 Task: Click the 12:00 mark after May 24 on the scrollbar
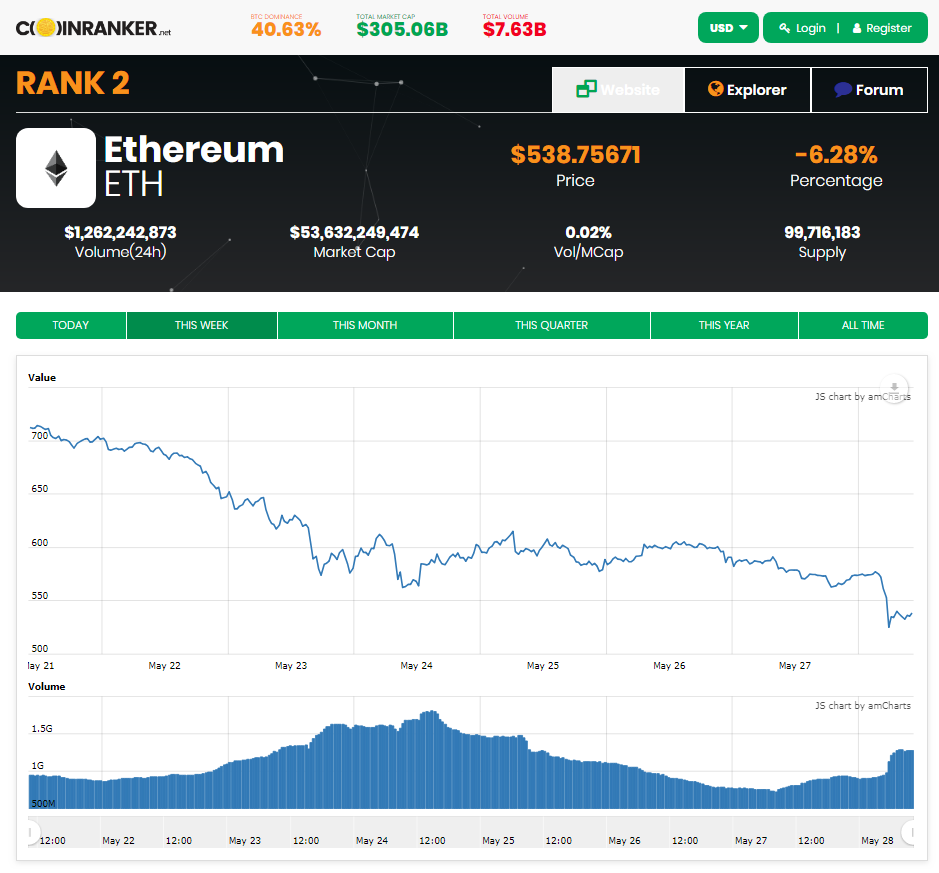[432, 841]
